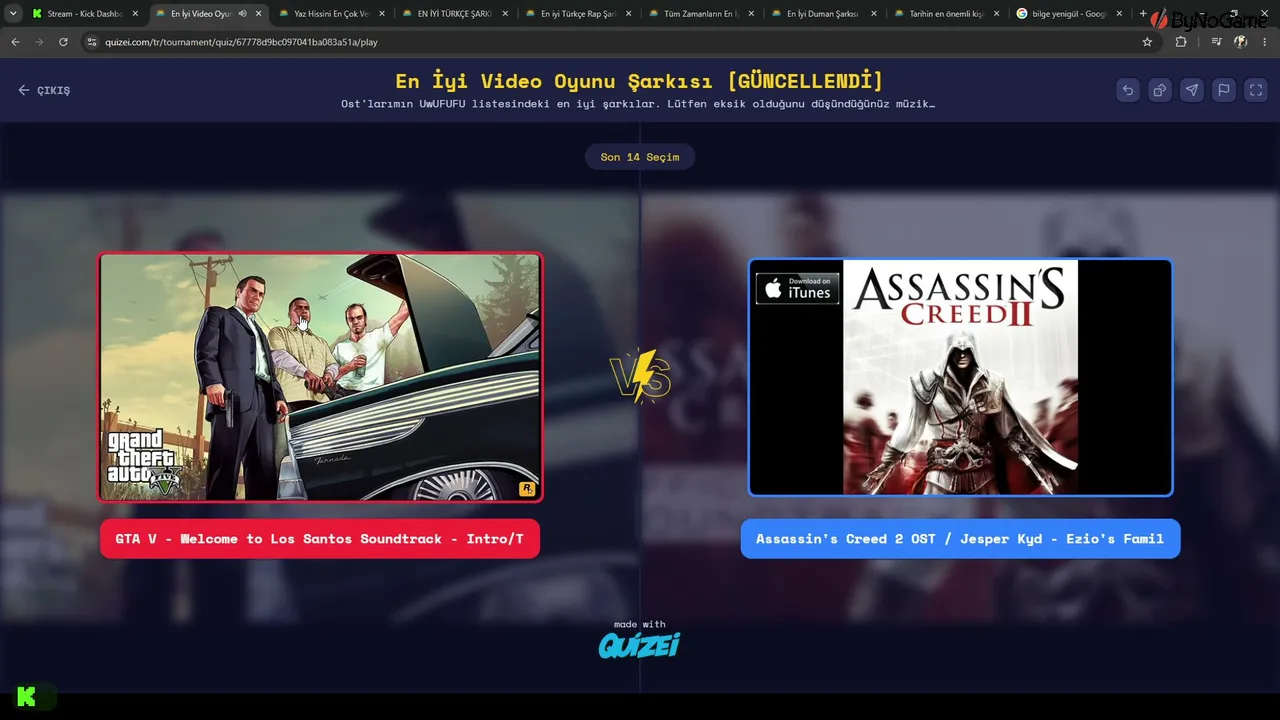Reload the current page

pyautogui.click(x=63, y=42)
